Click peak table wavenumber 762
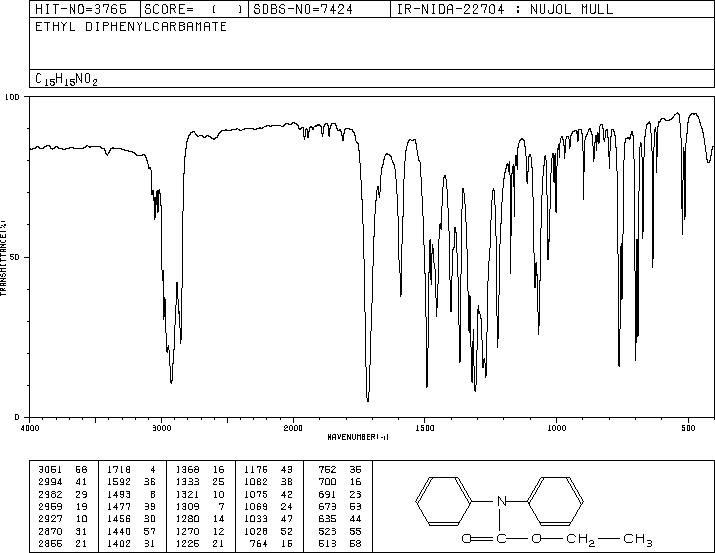Viewport: 715px width, 553px height. click(x=327, y=470)
